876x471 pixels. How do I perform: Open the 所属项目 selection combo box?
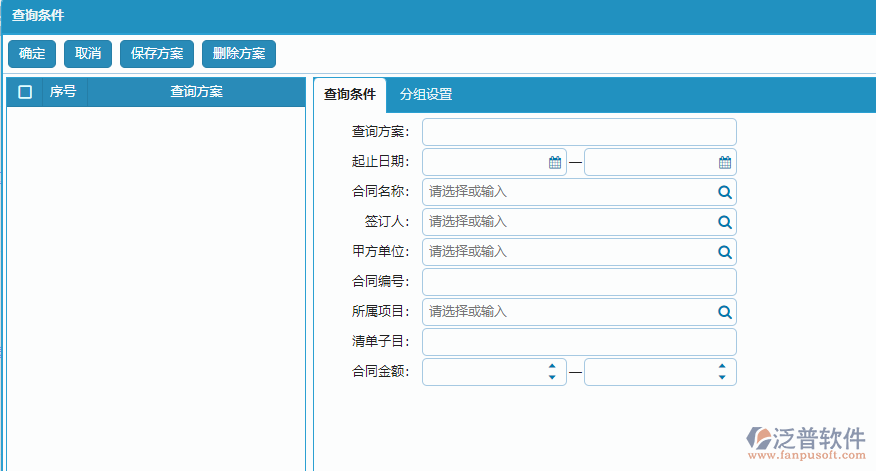pyautogui.click(x=567, y=312)
